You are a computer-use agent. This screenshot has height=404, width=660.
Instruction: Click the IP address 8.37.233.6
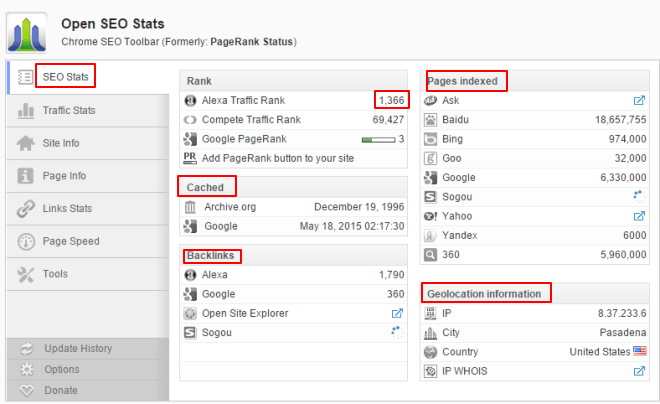[x=622, y=313]
